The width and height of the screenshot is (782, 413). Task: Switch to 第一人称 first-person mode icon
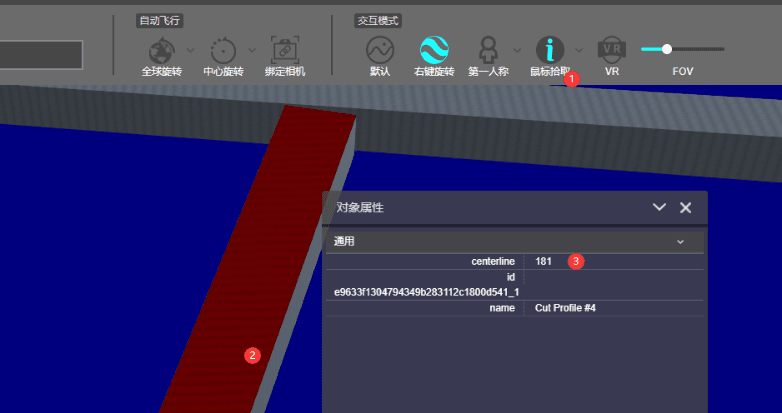pos(489,50)
